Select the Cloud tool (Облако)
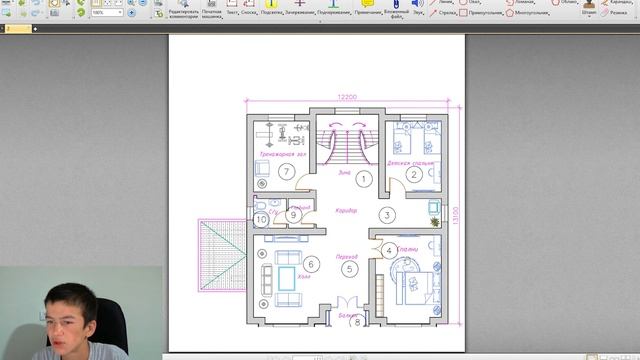Image resolution: width=640 pixels, height=360 pixels. [565, 2]
